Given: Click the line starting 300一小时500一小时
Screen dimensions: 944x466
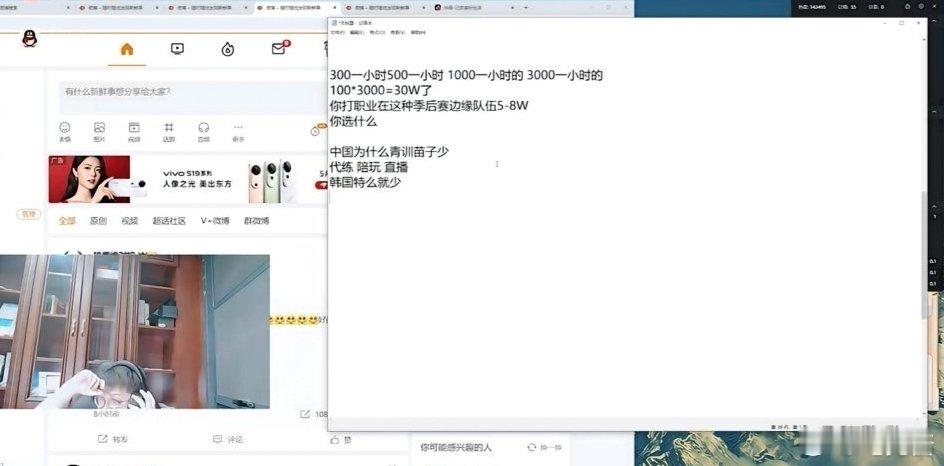Looking at the screenshot, I should [467, 75].
